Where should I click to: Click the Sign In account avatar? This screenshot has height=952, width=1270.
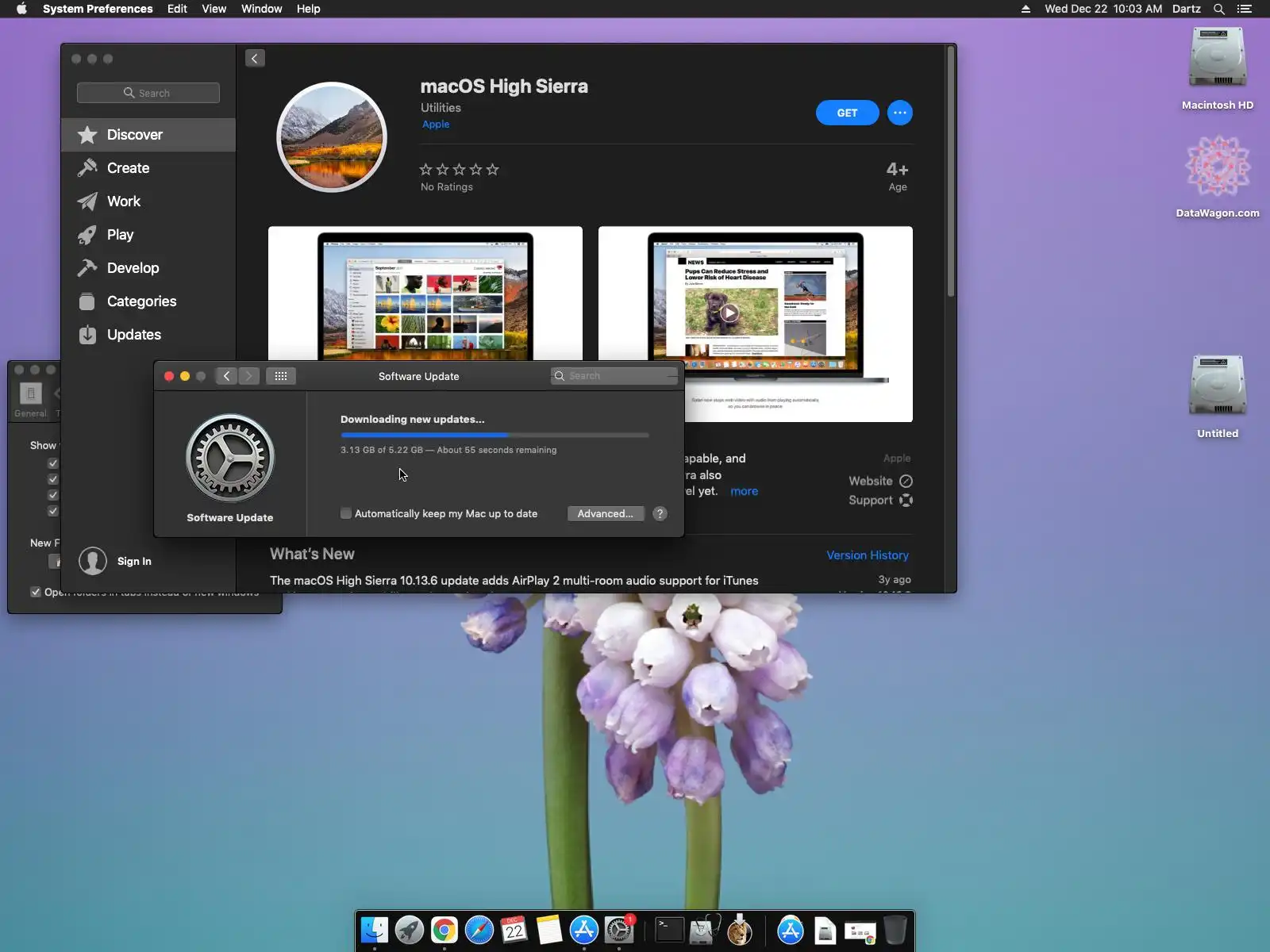[93, 561]
